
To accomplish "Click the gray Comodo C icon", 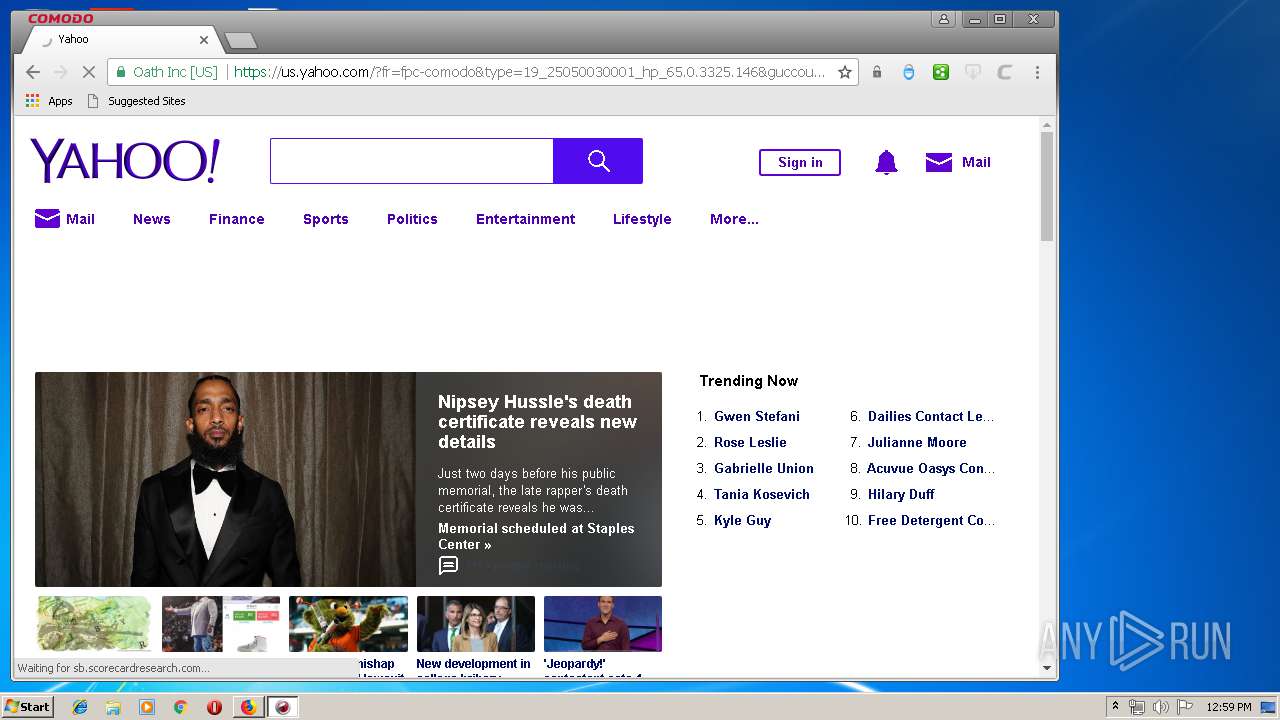I will (x=1005, y=72).
